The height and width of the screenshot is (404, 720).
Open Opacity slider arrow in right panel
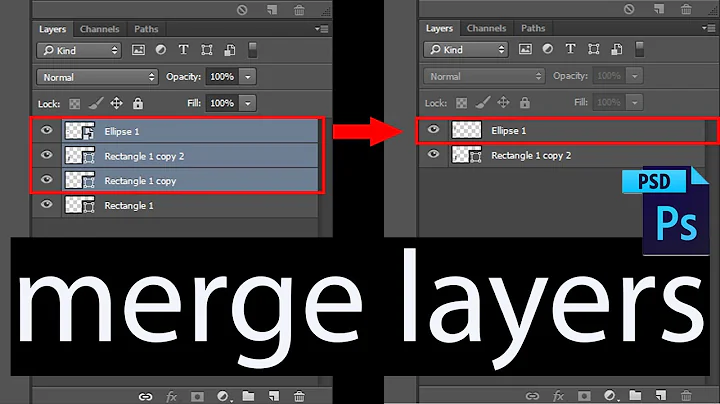[x=635, y=76]
